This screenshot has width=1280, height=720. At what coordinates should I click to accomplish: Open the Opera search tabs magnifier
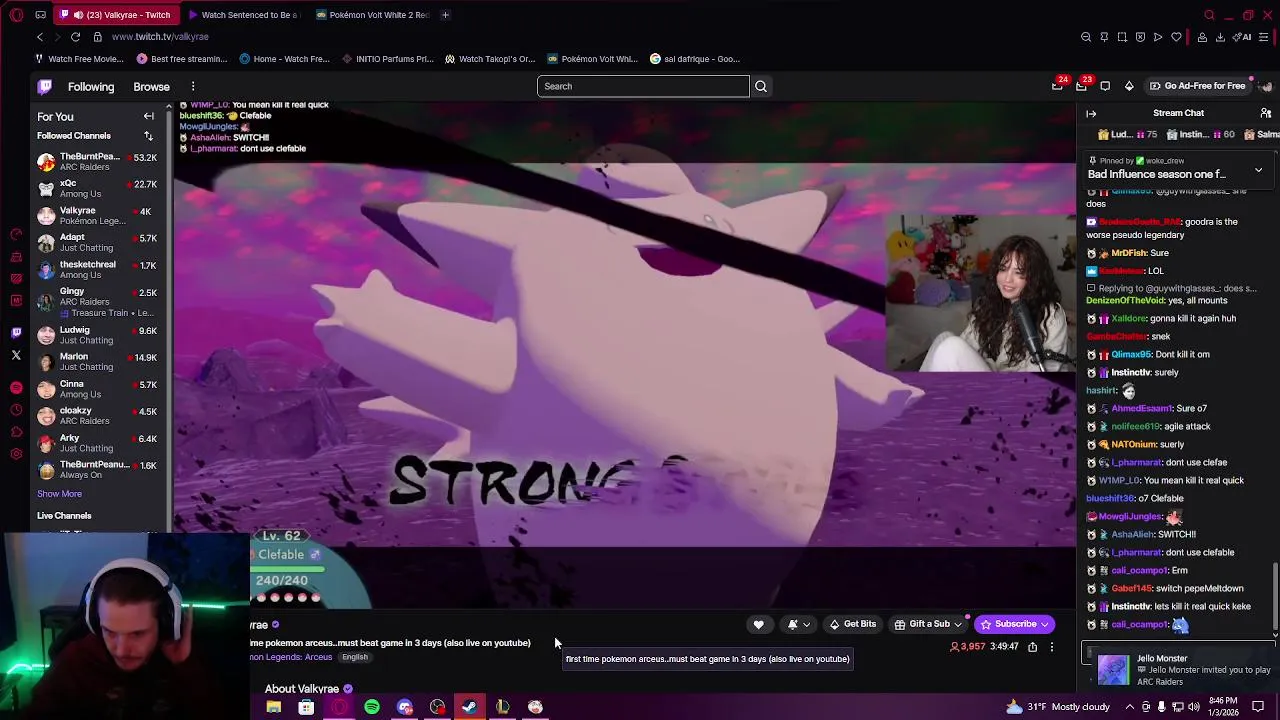[1209, 15]
